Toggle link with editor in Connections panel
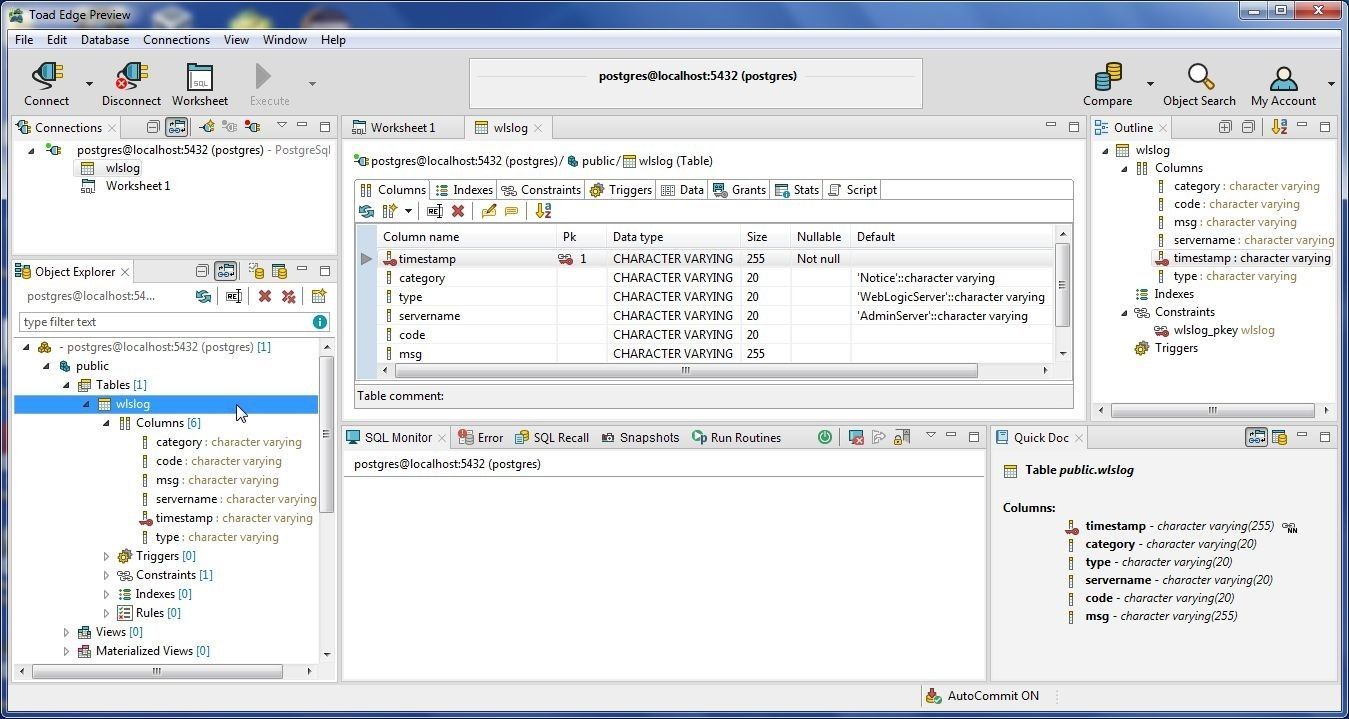The height and width of the screenshot is (719, 1349). click(176, 127)
